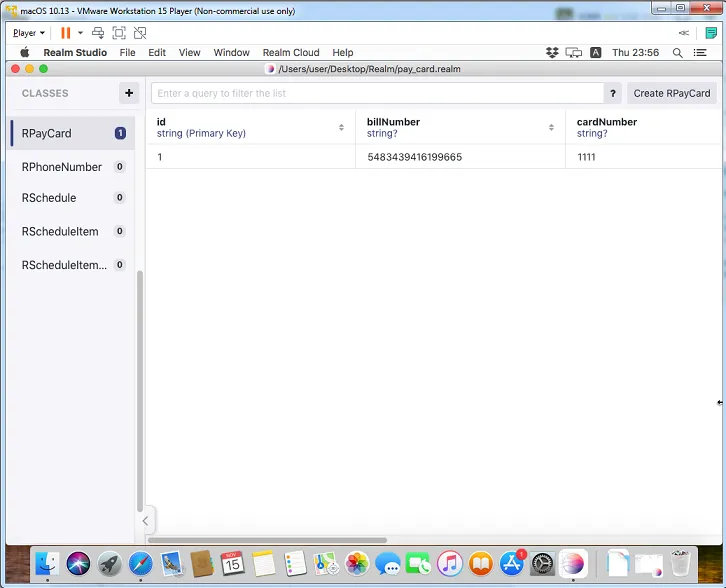Click the classes sidebar vertical scrollbar

pyautogui.click(x=140, y=391)
